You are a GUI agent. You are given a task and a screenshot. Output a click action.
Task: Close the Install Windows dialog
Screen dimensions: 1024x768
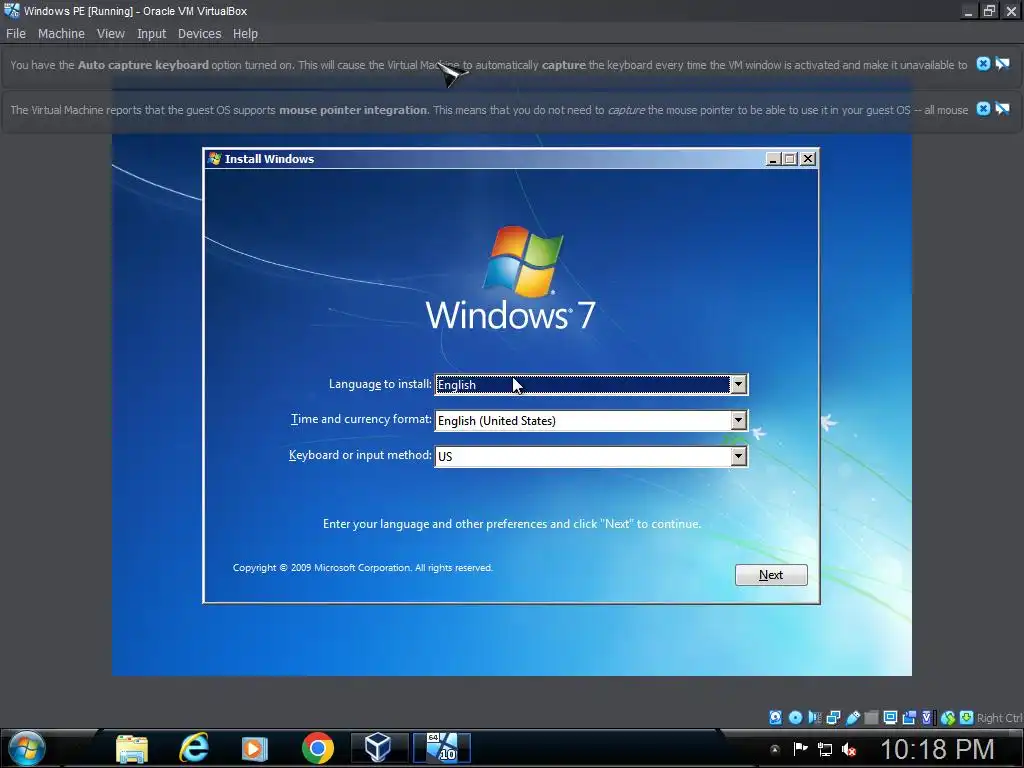pyautogui.click(x=808, y=159)
